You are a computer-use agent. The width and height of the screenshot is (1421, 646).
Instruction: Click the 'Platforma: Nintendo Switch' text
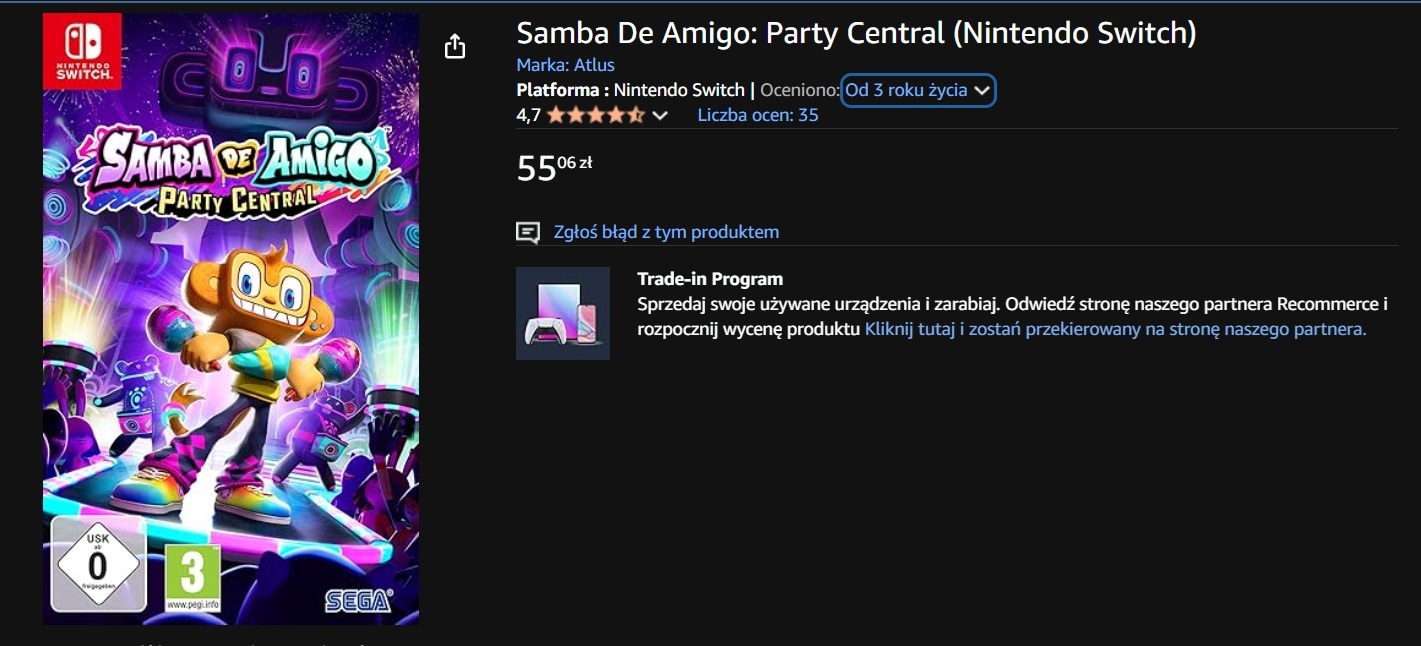pos(630,90)
